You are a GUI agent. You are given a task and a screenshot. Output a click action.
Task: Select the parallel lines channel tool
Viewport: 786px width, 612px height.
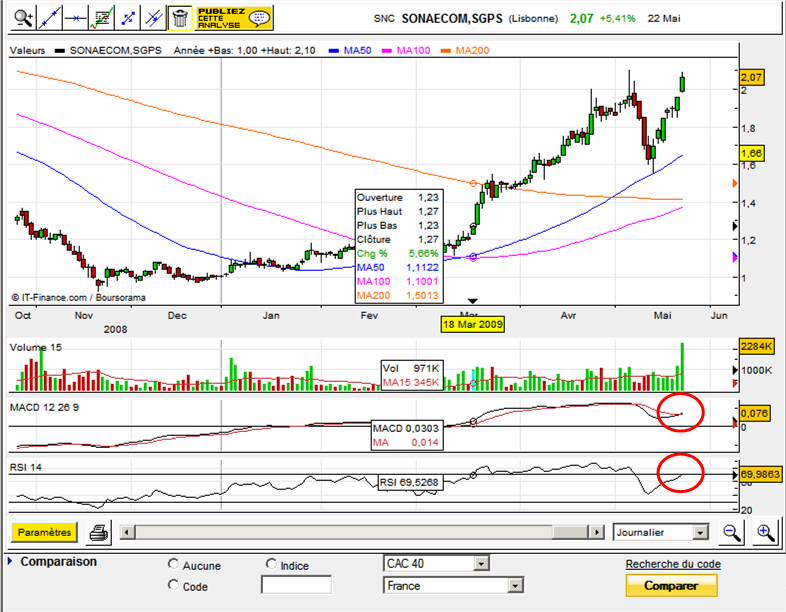pos(153,19)
